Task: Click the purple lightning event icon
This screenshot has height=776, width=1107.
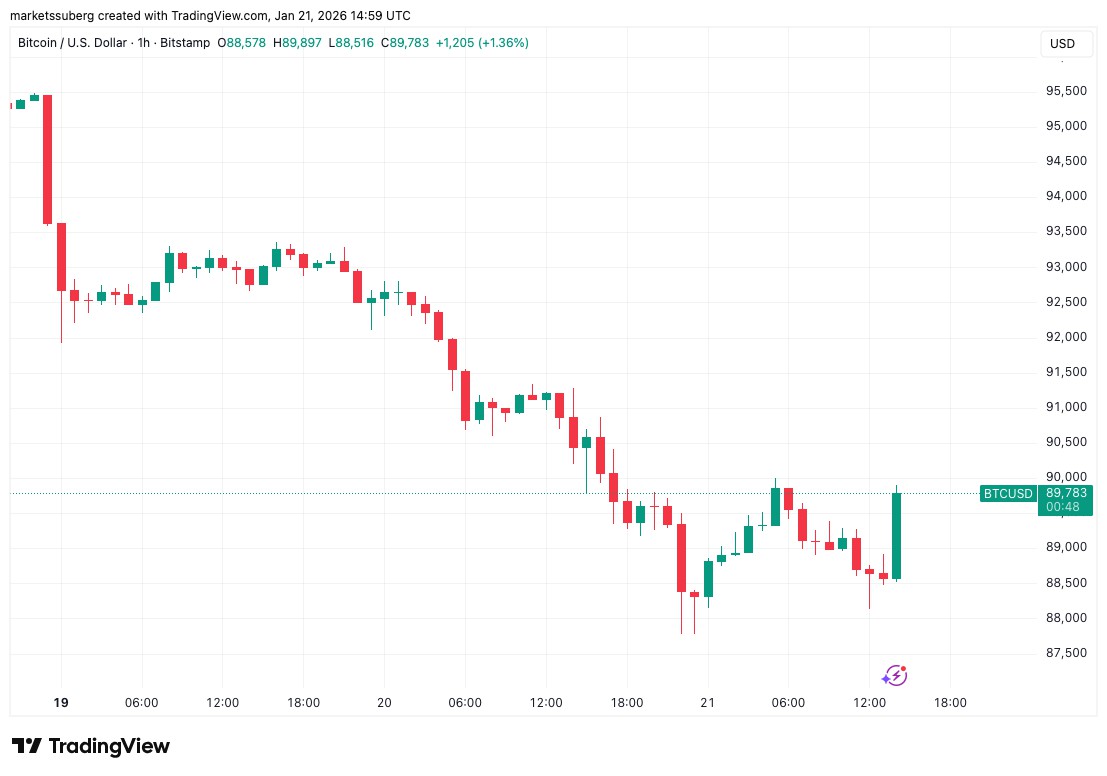Action: [x=894, y=676]
